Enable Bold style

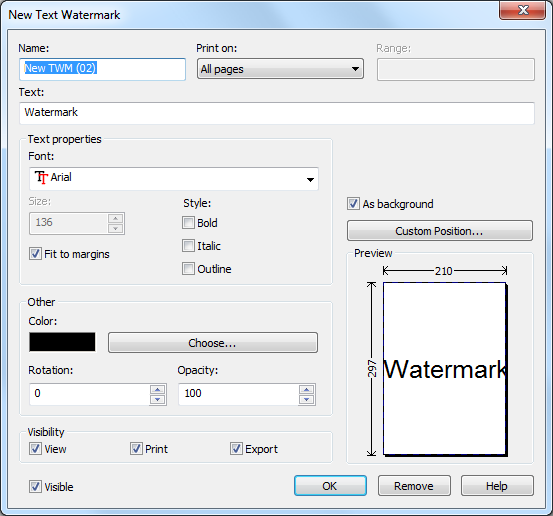click(x=188, y=223)
